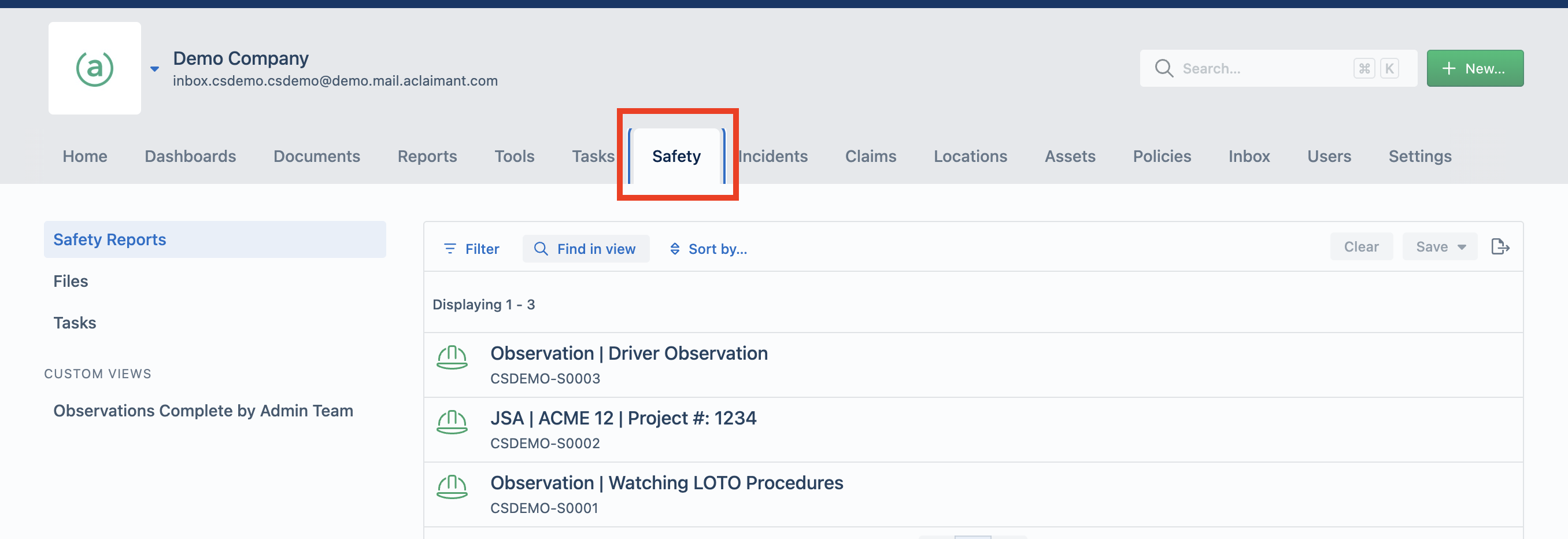The height and width of the screenshot is (539, 1568).
Task: Open the Save dropdown
Action: coord(1440,247)
